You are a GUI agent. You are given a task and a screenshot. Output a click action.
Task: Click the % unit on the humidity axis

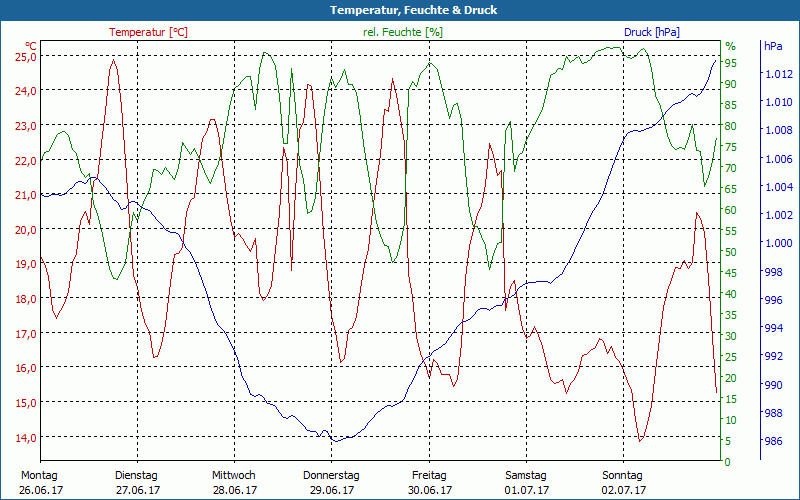click(x=730, y=46)
